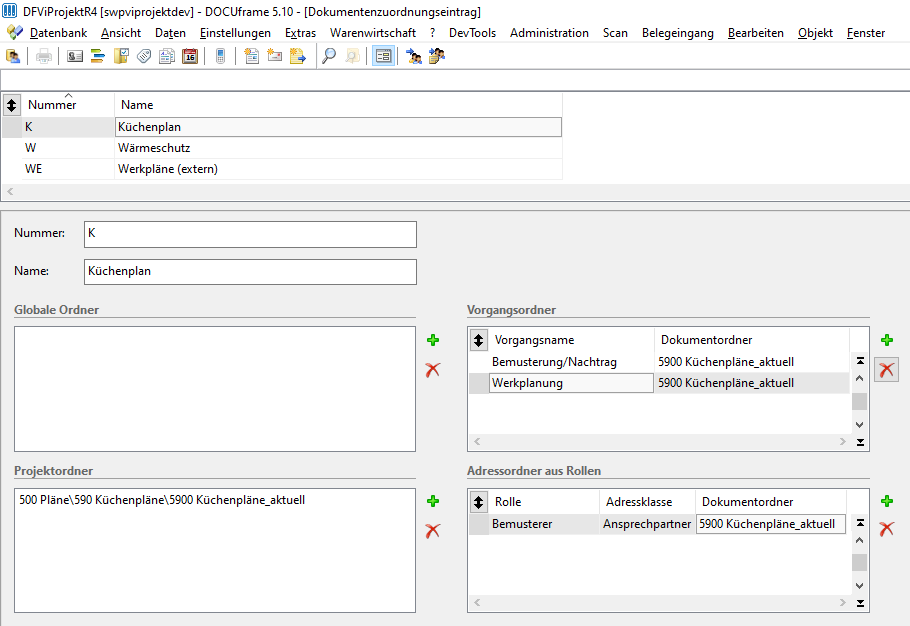The image size is (910, 626).
Task: Click the DOCUframe application icon in the title bar
Action: point(10,11)
